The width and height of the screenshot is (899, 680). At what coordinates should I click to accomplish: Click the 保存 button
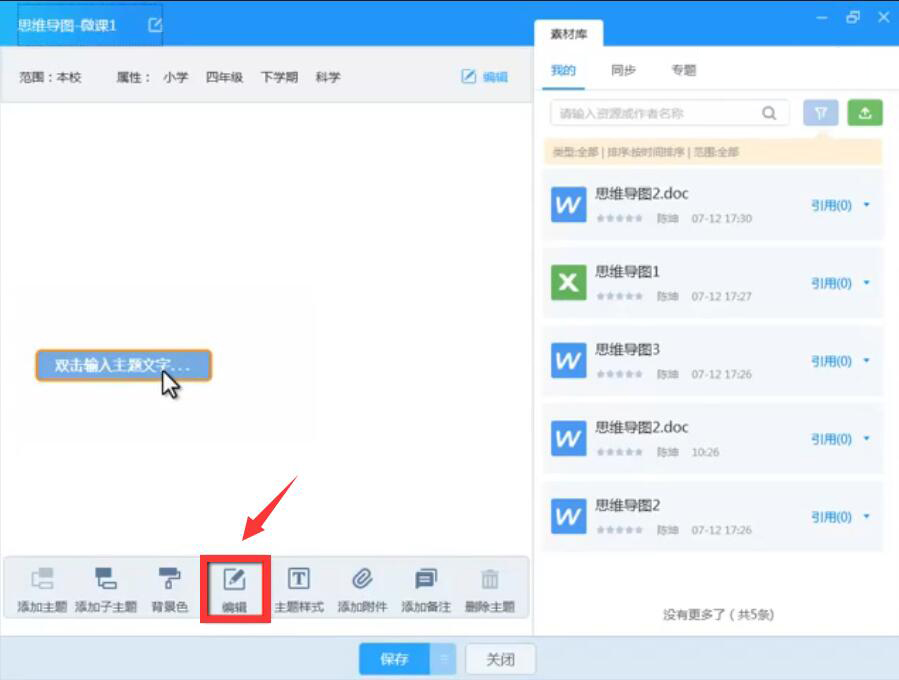(x=394, y=659)
